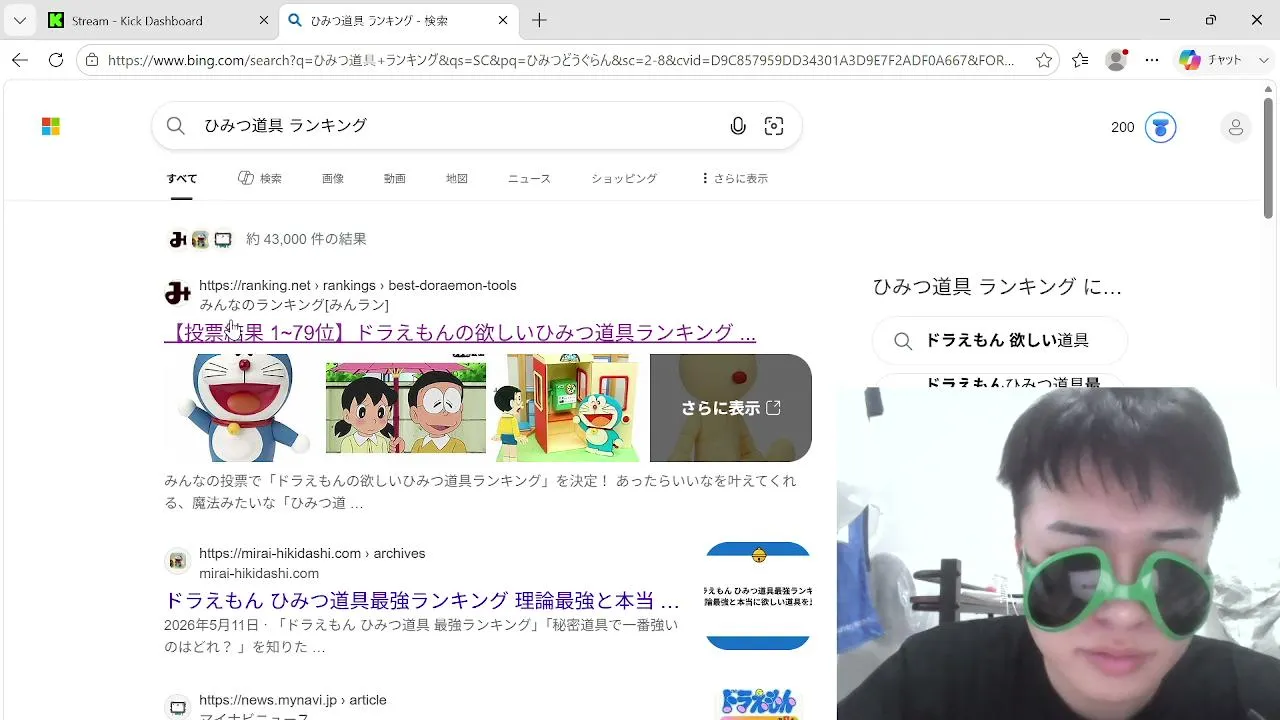Click the さらに表示 image overlay button

point(731,408)
